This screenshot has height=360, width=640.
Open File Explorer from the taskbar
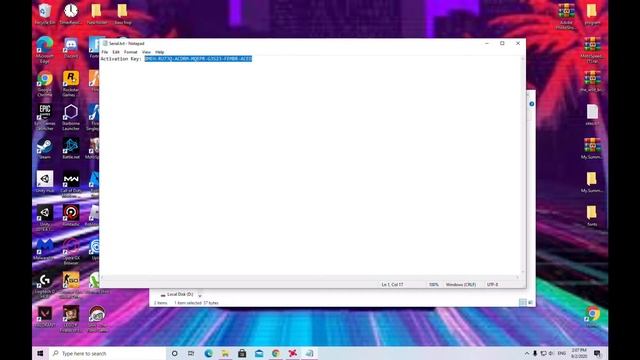coord(225,353)
